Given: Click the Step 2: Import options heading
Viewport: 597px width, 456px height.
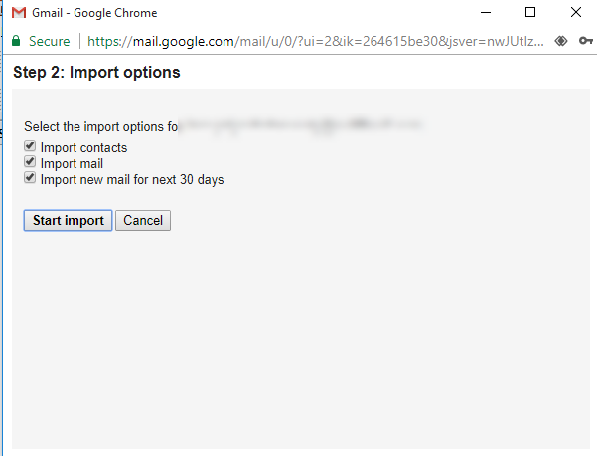Looking at the screenshot, I should [x=97, y=72].
